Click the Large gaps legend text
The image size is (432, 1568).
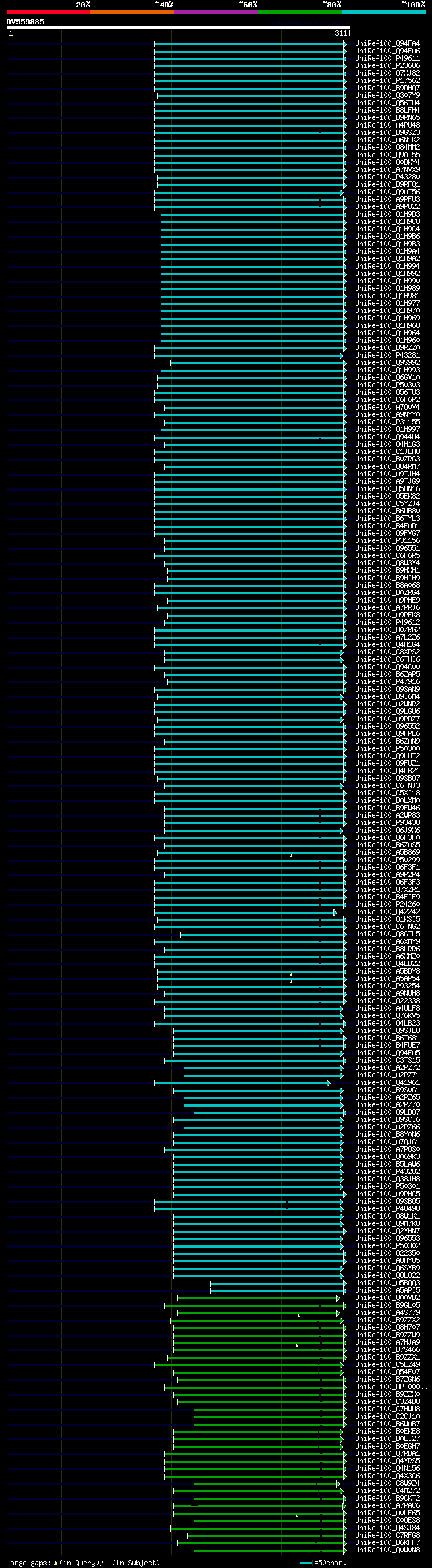pyautogui.click(x=83, y=1563)
